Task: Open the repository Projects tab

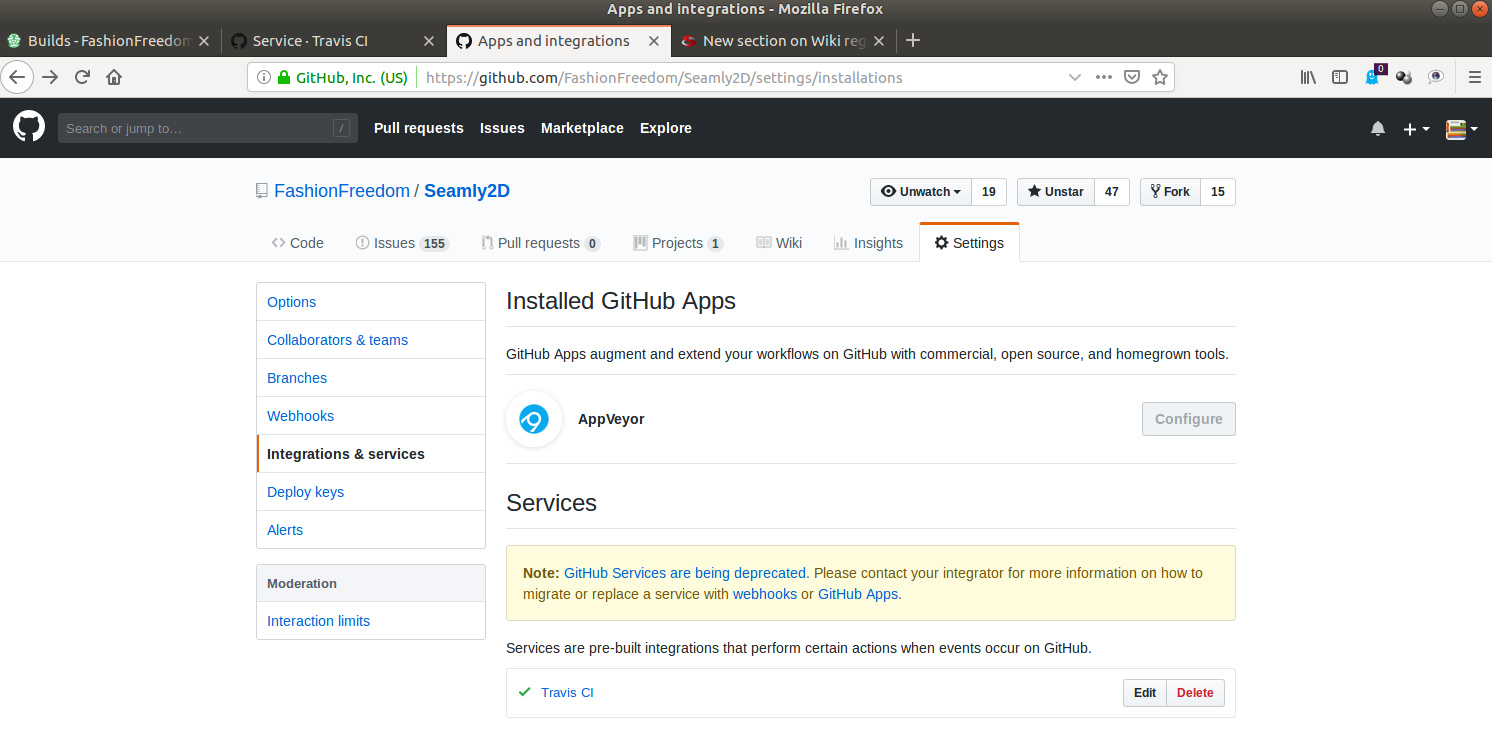Action: [x=678, y=243]
